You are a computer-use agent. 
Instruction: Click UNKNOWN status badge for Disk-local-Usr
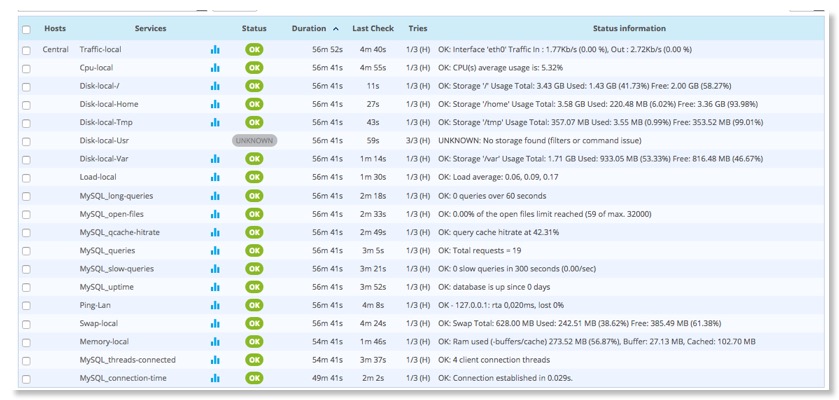click(254, 141)
